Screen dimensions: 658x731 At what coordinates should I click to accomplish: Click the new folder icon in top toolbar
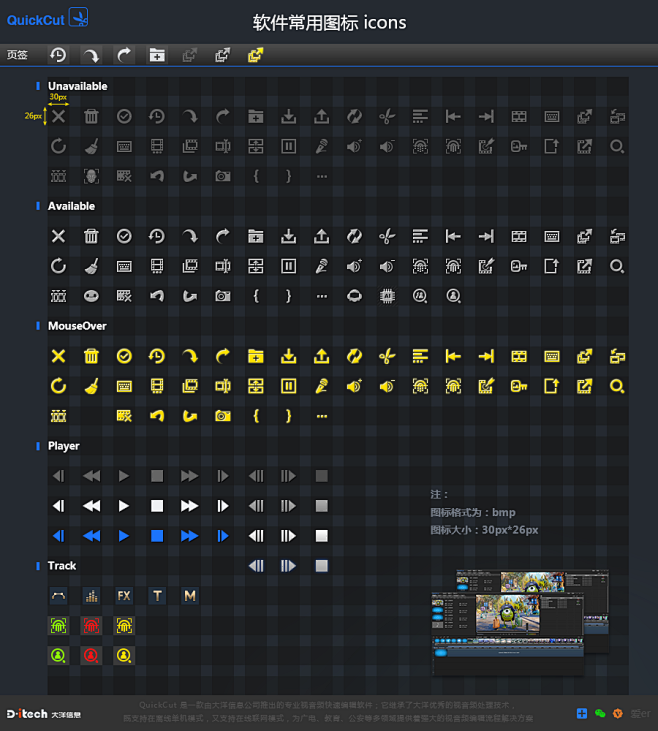pos(157,55)
